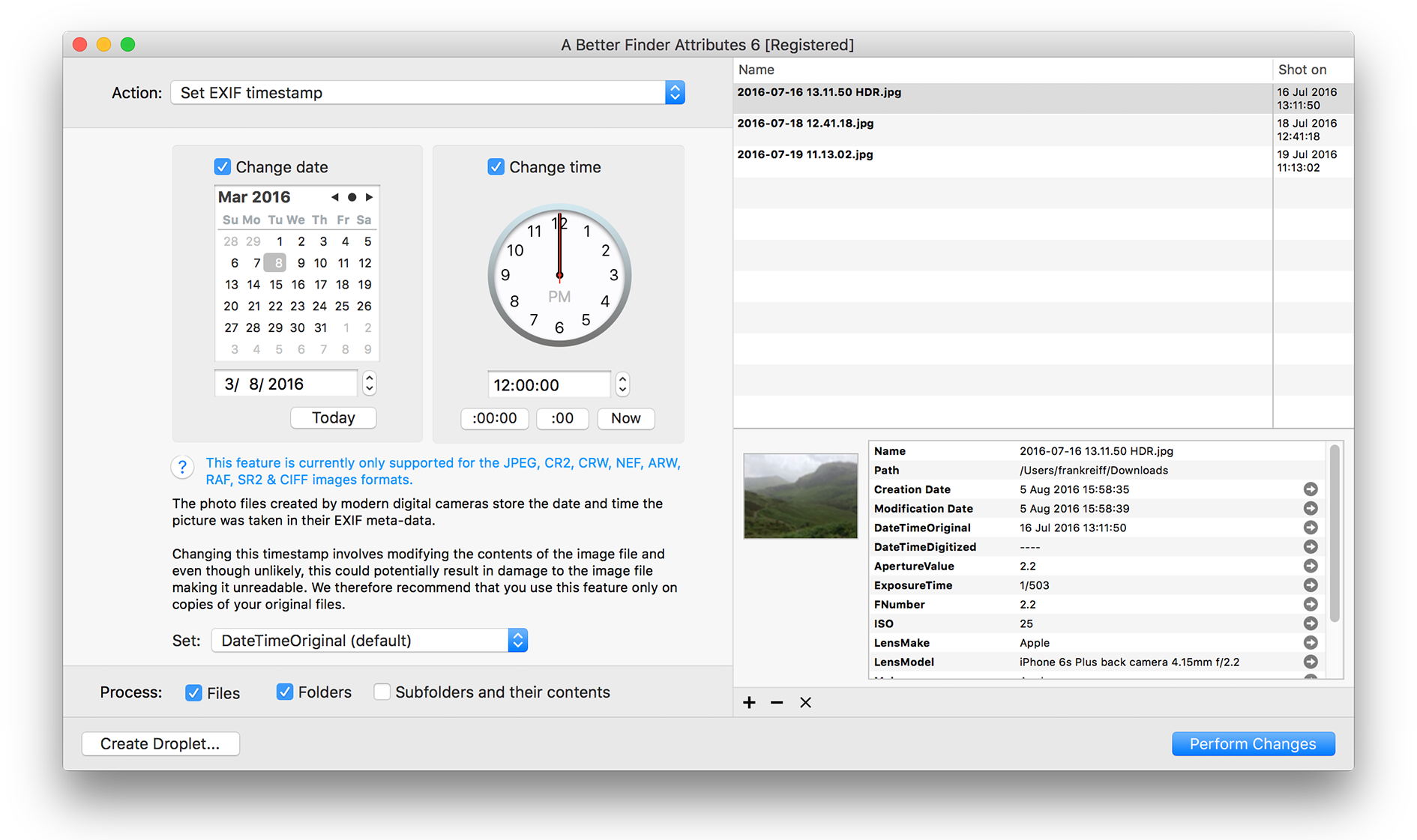Click the landscape photo thumbnail preview
The height and width of the screenshot is (840, 1417).
[x=801, y=496]
